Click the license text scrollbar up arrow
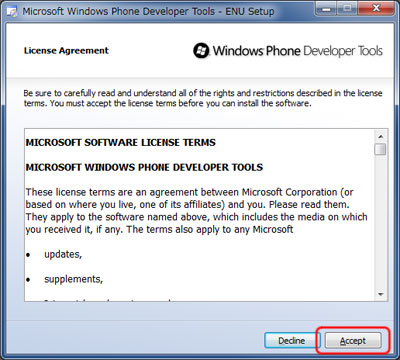Viewport: 400px width, 360px height. point(380,137)
